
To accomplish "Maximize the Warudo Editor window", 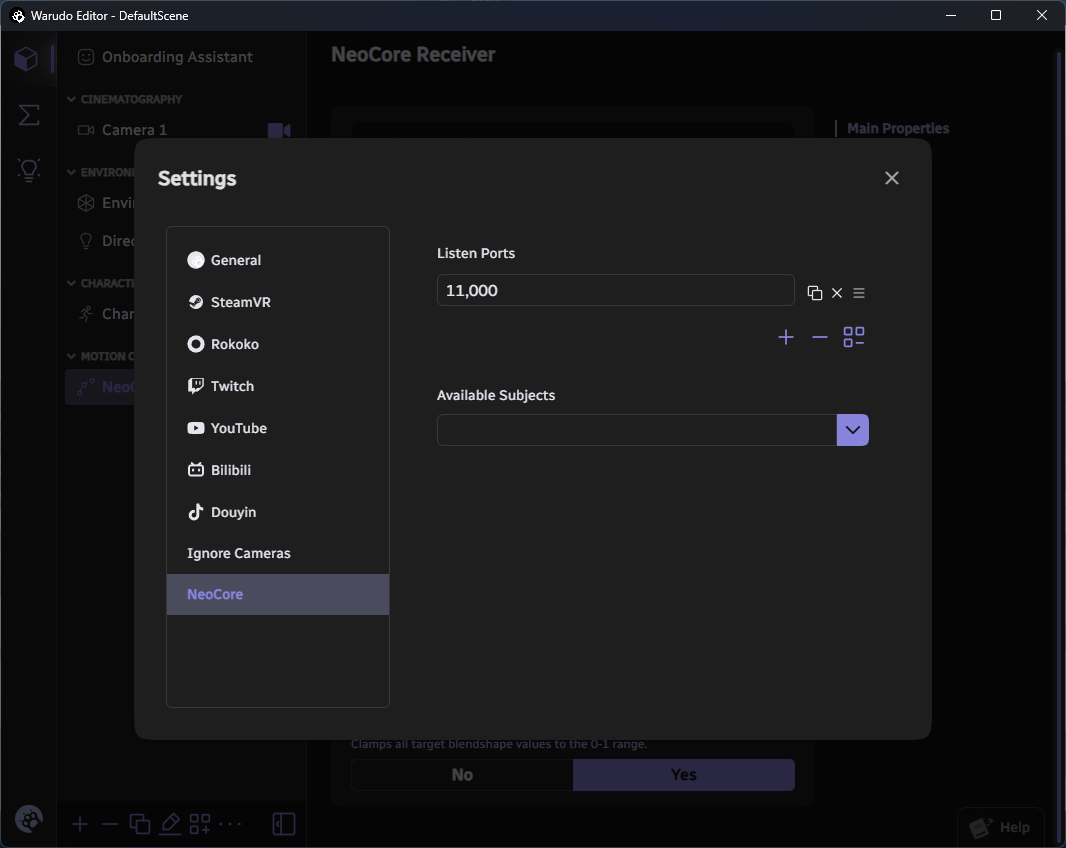I will [996, 15].
